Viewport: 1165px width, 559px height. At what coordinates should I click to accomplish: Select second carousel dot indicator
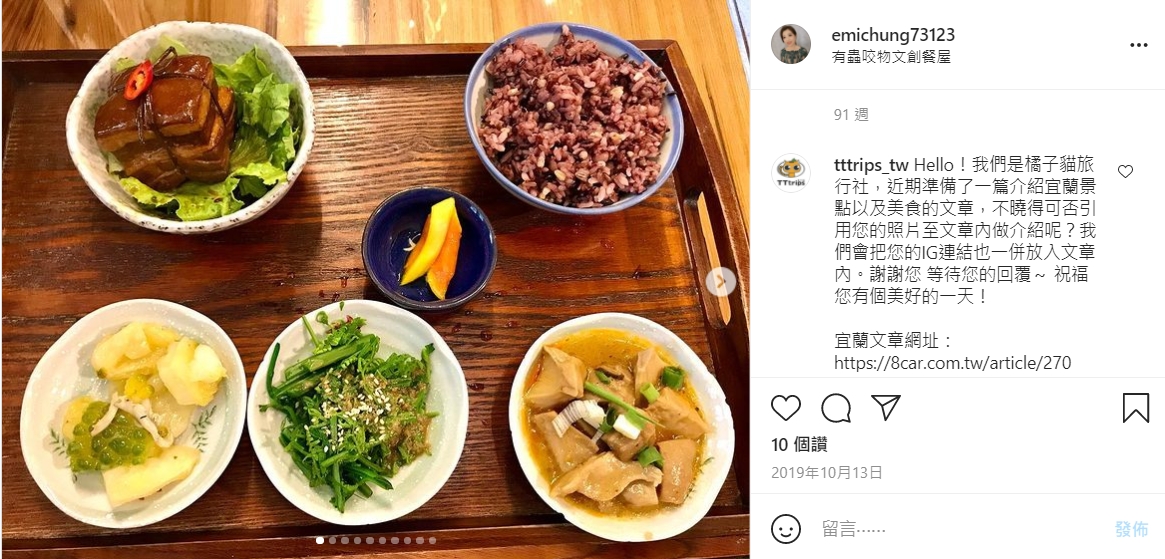pyautogui.click(x=333, y=540)
